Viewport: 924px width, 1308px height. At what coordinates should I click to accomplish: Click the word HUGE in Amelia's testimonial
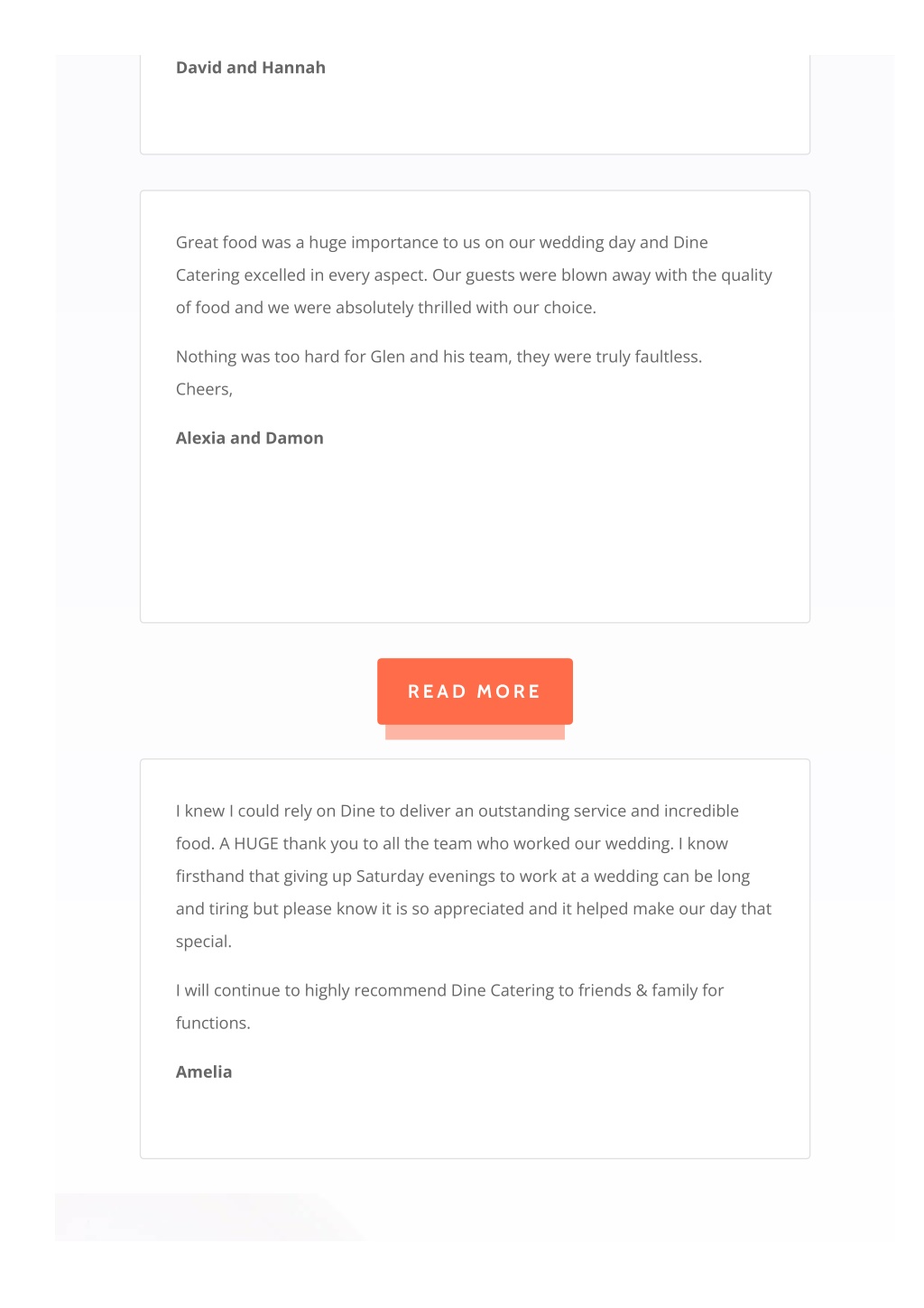[x=256, y=843]
